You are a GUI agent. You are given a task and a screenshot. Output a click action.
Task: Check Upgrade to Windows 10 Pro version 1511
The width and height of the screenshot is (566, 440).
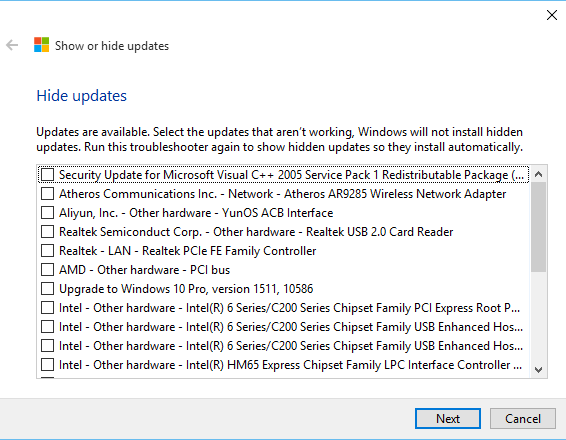coord(47,289)
